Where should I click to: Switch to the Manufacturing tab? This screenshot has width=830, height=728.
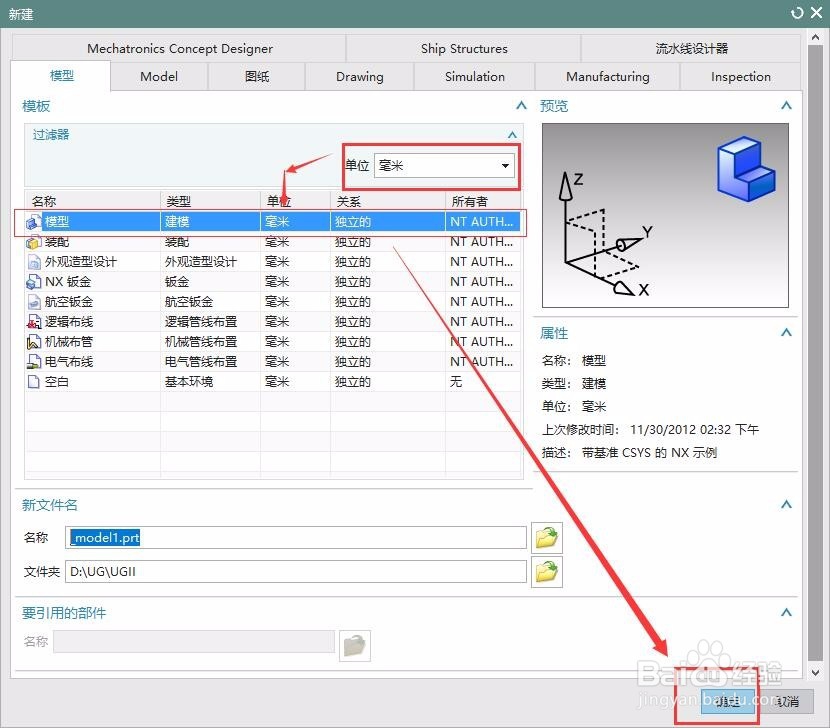(607, 76)
